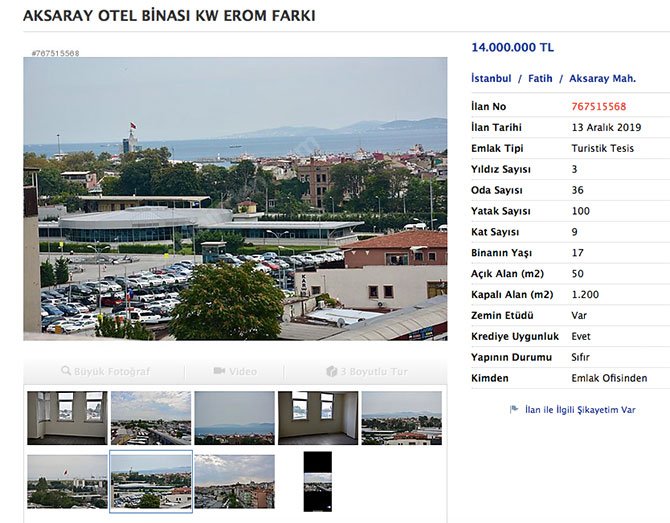
Task: Click the 3D cube tour icon
Action: coord(331,371)
